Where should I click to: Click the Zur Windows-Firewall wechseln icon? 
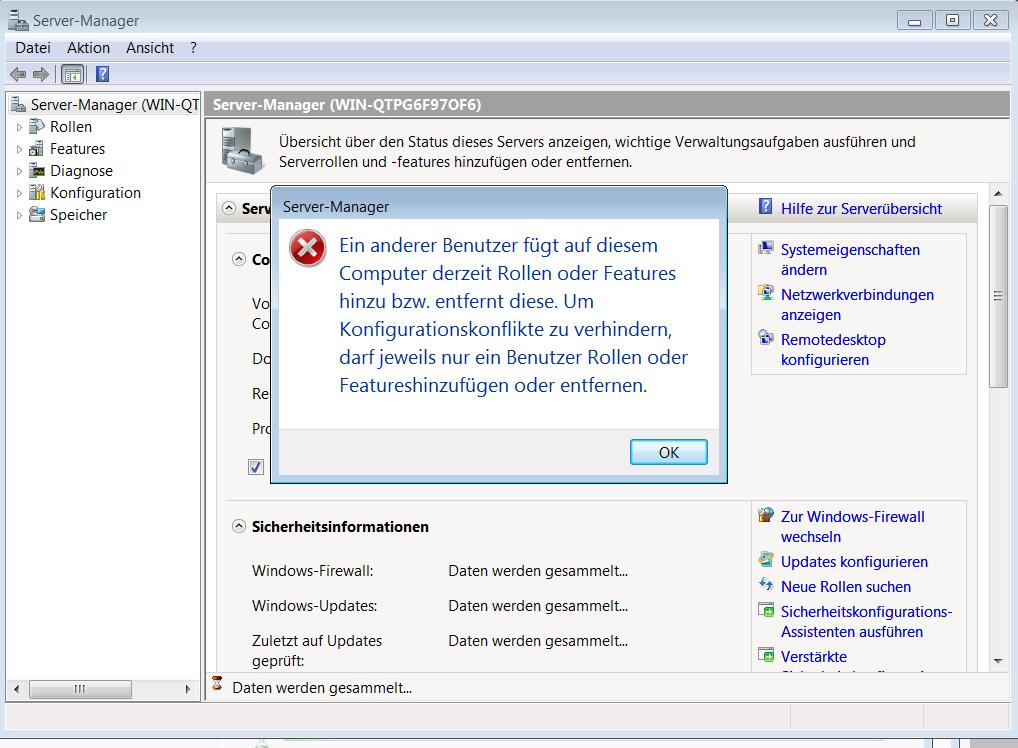pyautogui.click(x=766, y=515)
